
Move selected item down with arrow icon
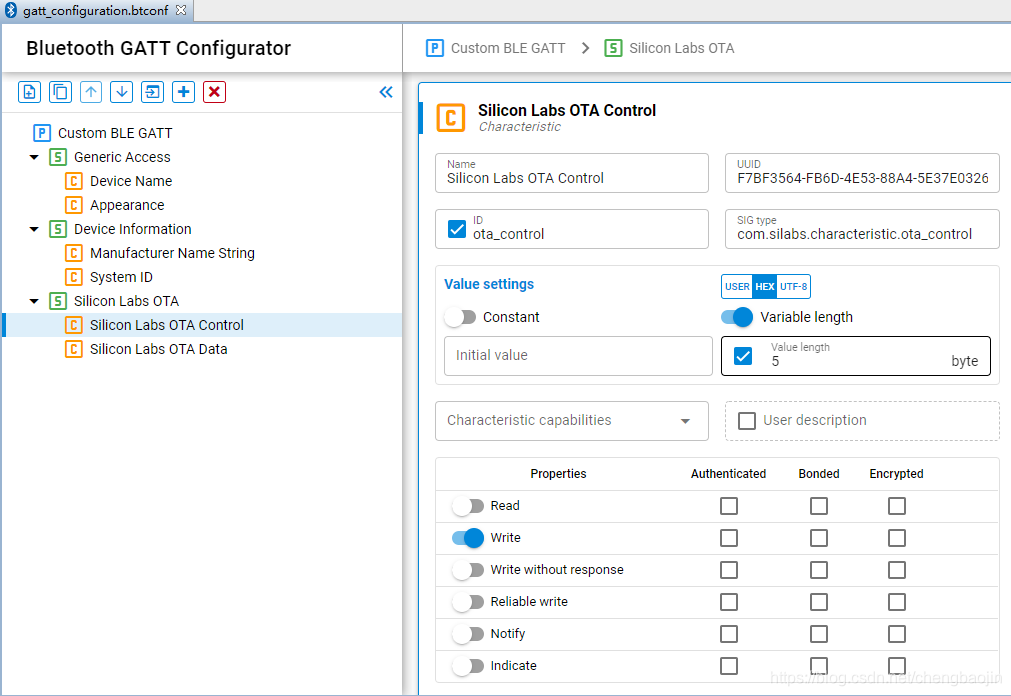pos(121,92)
